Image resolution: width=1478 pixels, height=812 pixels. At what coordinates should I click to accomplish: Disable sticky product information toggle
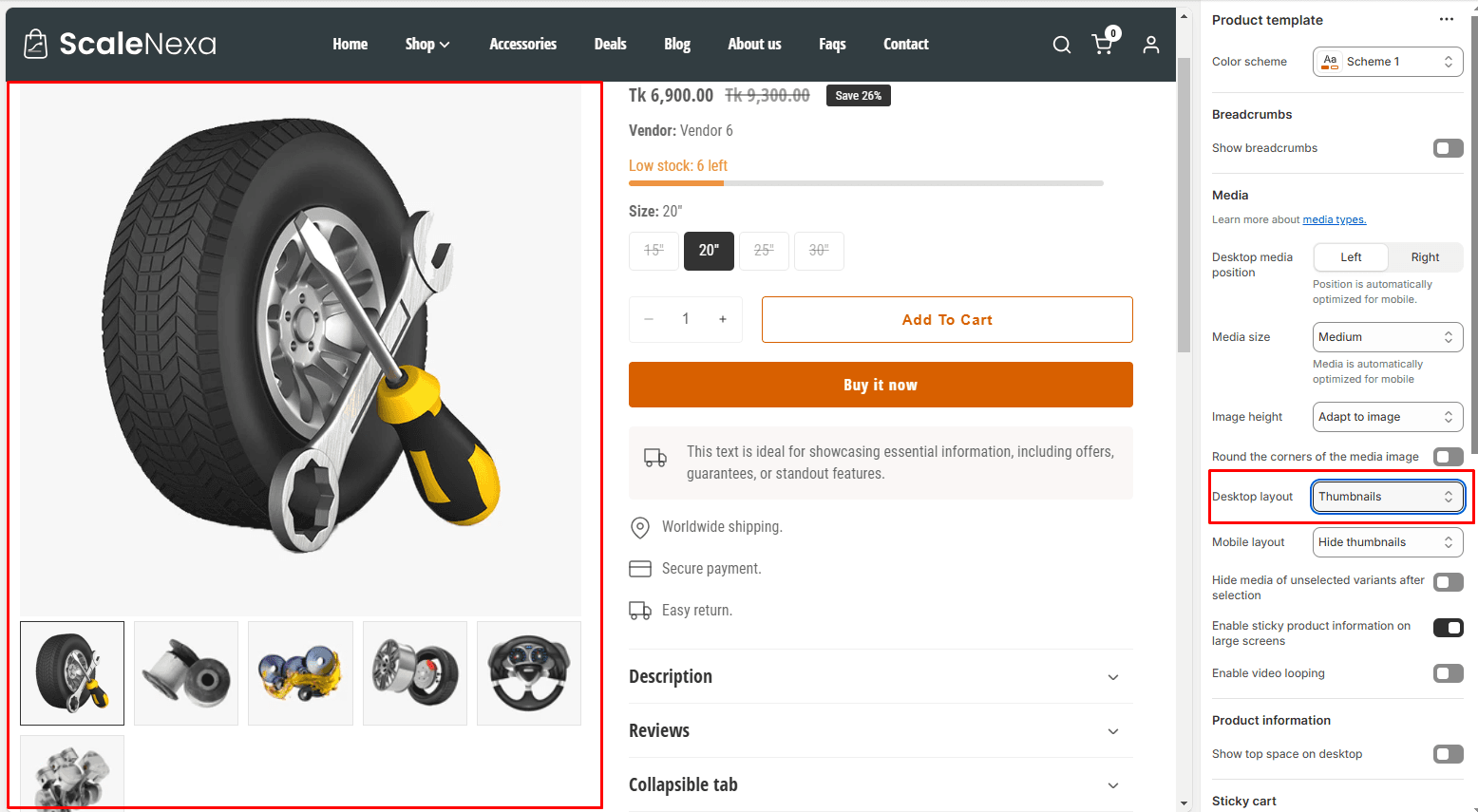[1448, 628]
